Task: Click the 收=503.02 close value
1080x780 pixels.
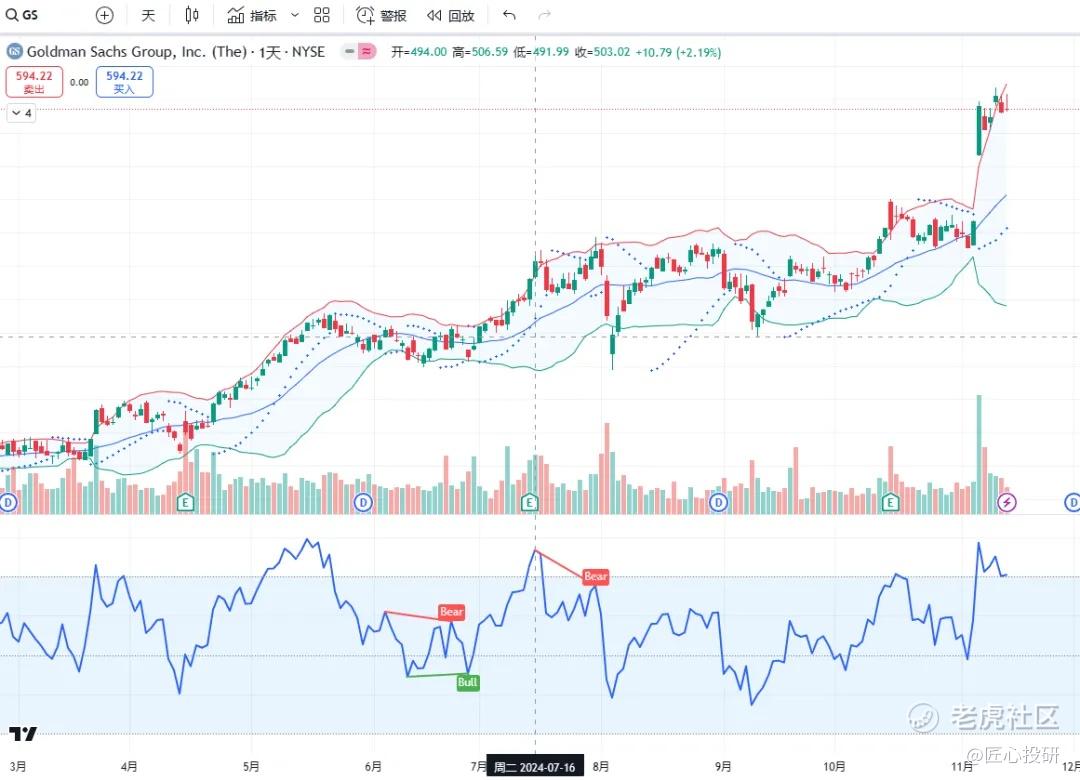Action: tap(603, 52)
